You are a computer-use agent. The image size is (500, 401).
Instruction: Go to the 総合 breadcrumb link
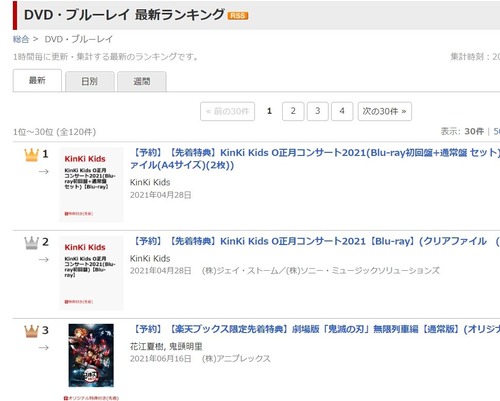click(21, 39)
